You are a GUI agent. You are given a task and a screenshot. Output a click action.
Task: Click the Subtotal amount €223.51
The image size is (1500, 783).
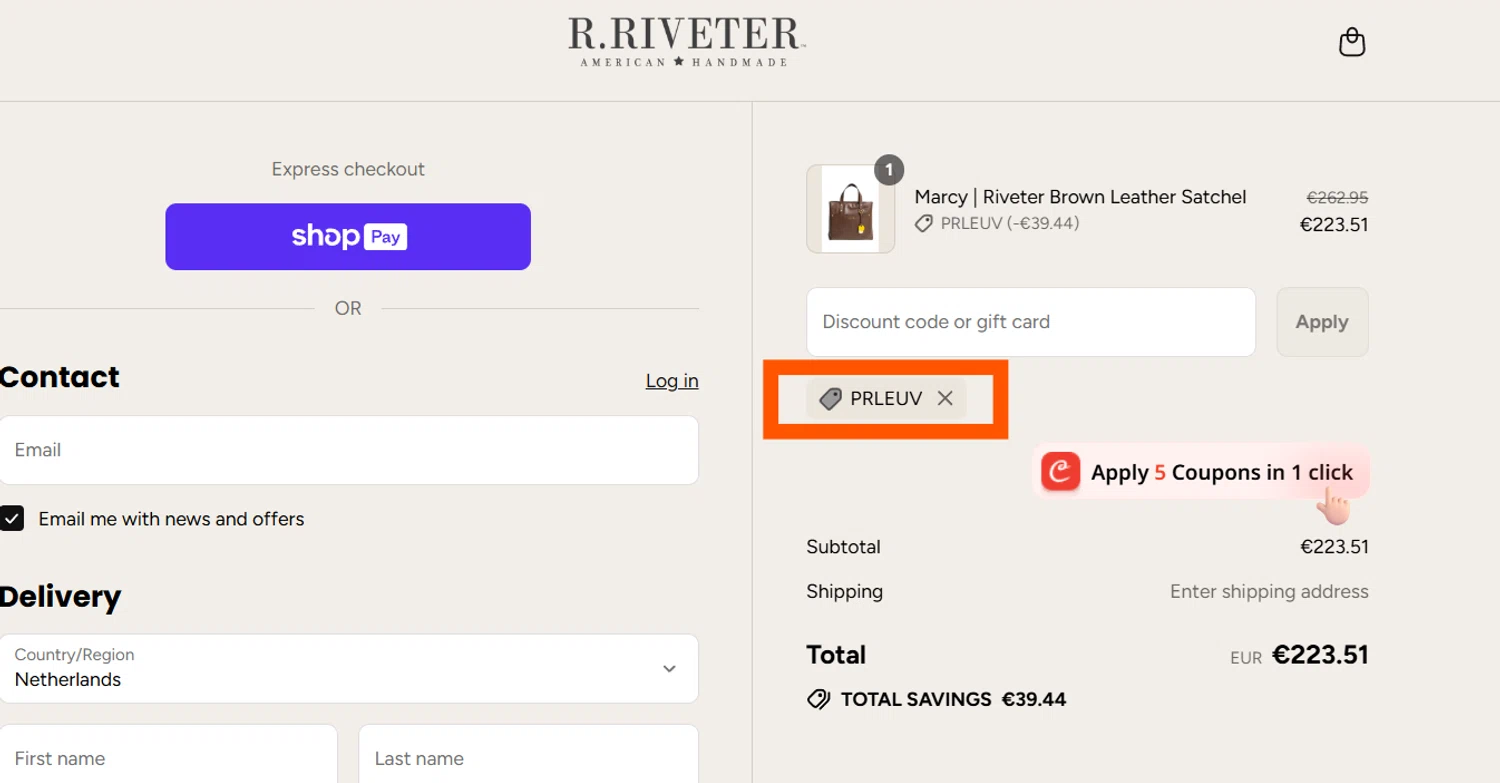pyautogui.click(x=1334, y=547)
